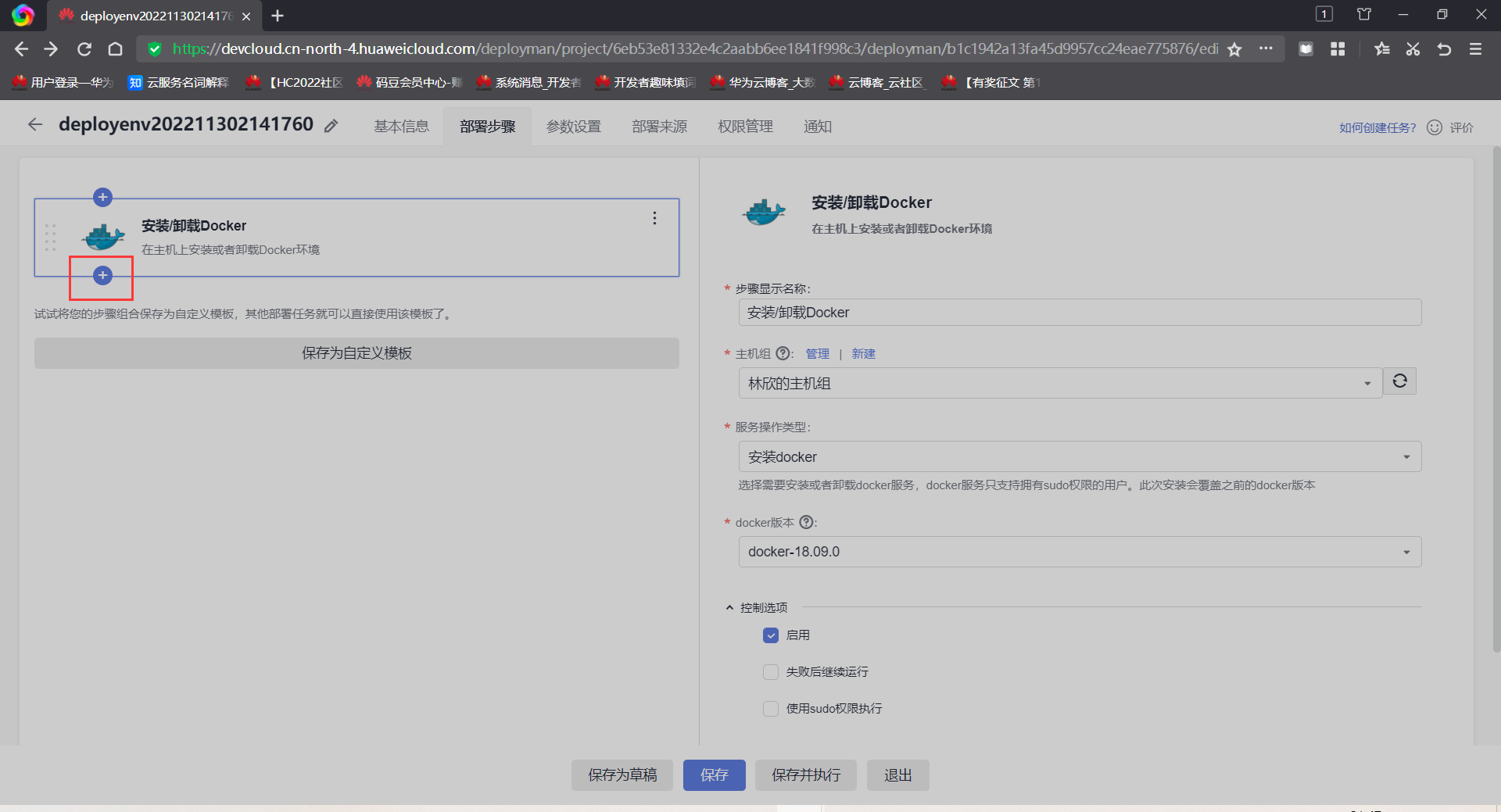Image resolution: width=1501 pixels, height=812 pixels.
Task: Refresh the host group list
Action: (1399, 381)
